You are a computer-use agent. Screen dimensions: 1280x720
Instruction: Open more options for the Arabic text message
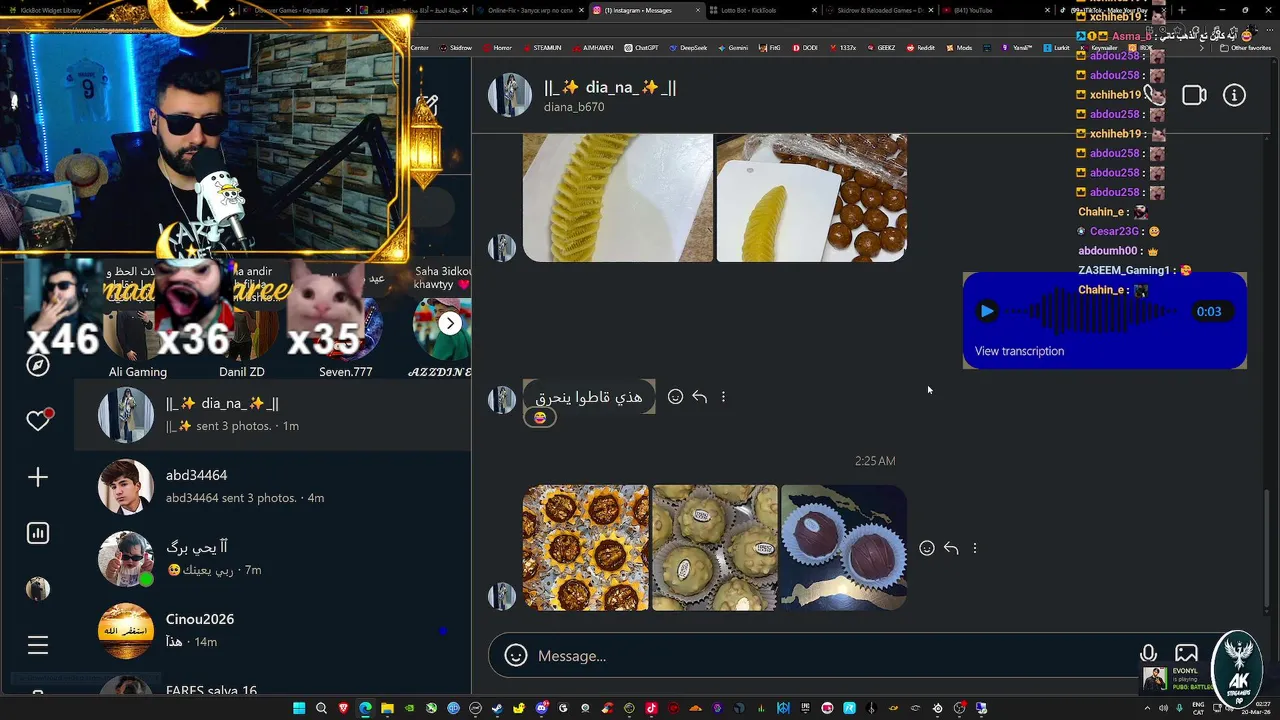tap(723, 397)
